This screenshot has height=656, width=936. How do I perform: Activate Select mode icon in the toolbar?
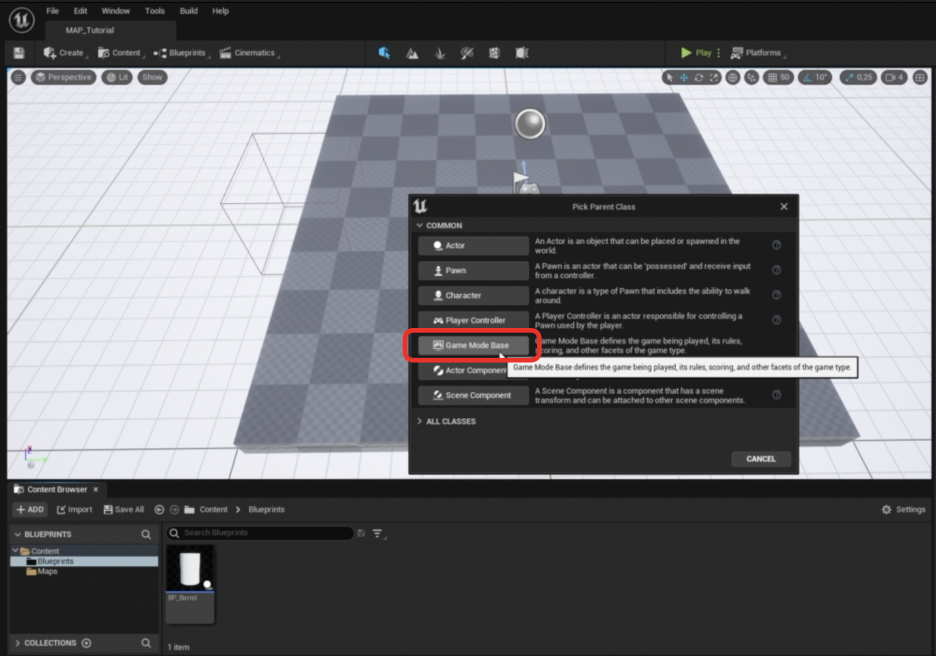384,53
